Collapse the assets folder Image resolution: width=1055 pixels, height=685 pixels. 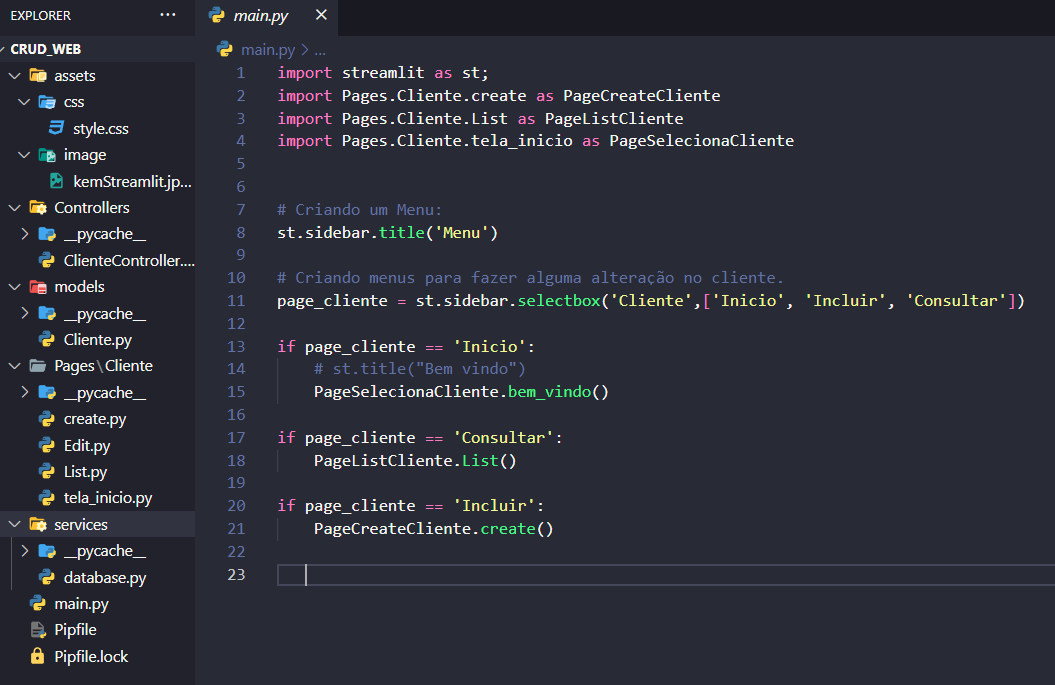click(14, 74)
